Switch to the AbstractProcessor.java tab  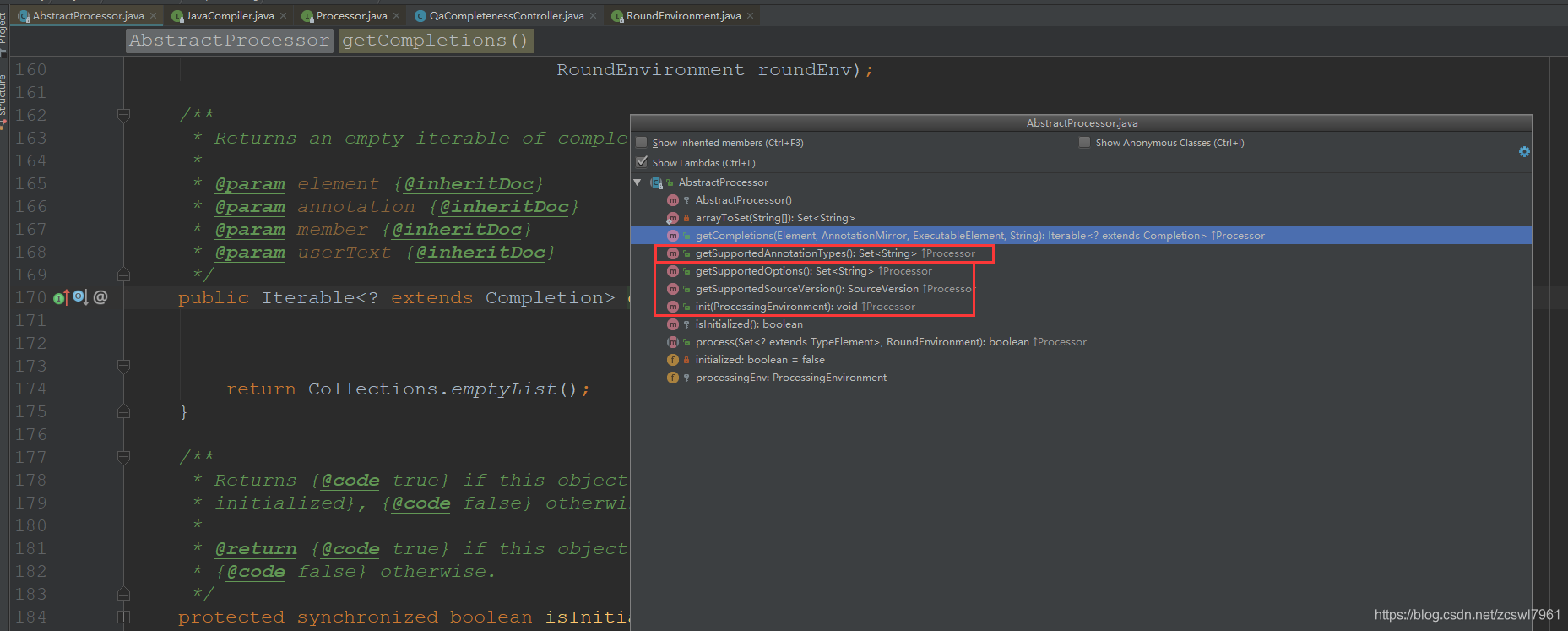click(89, 16)
